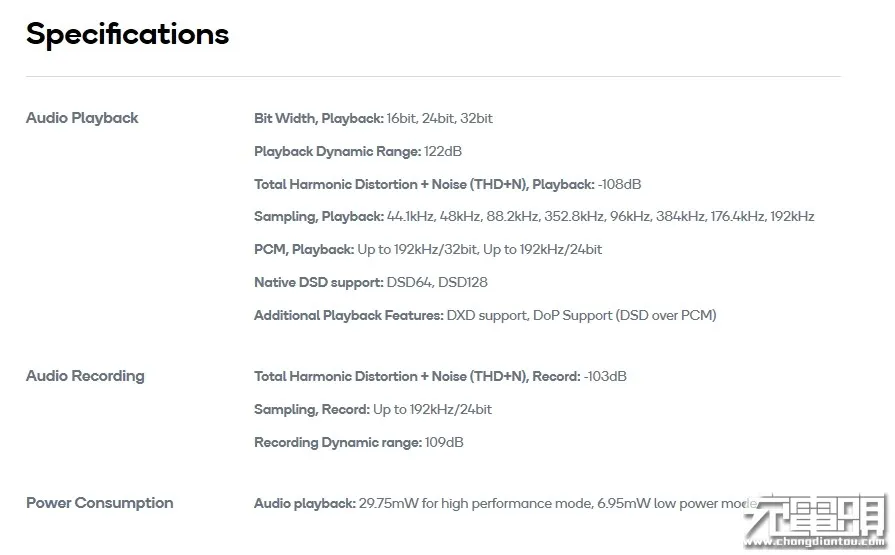Click the Sampling, Playback frequencies line
Screen dimensions: 895x555
534,216
